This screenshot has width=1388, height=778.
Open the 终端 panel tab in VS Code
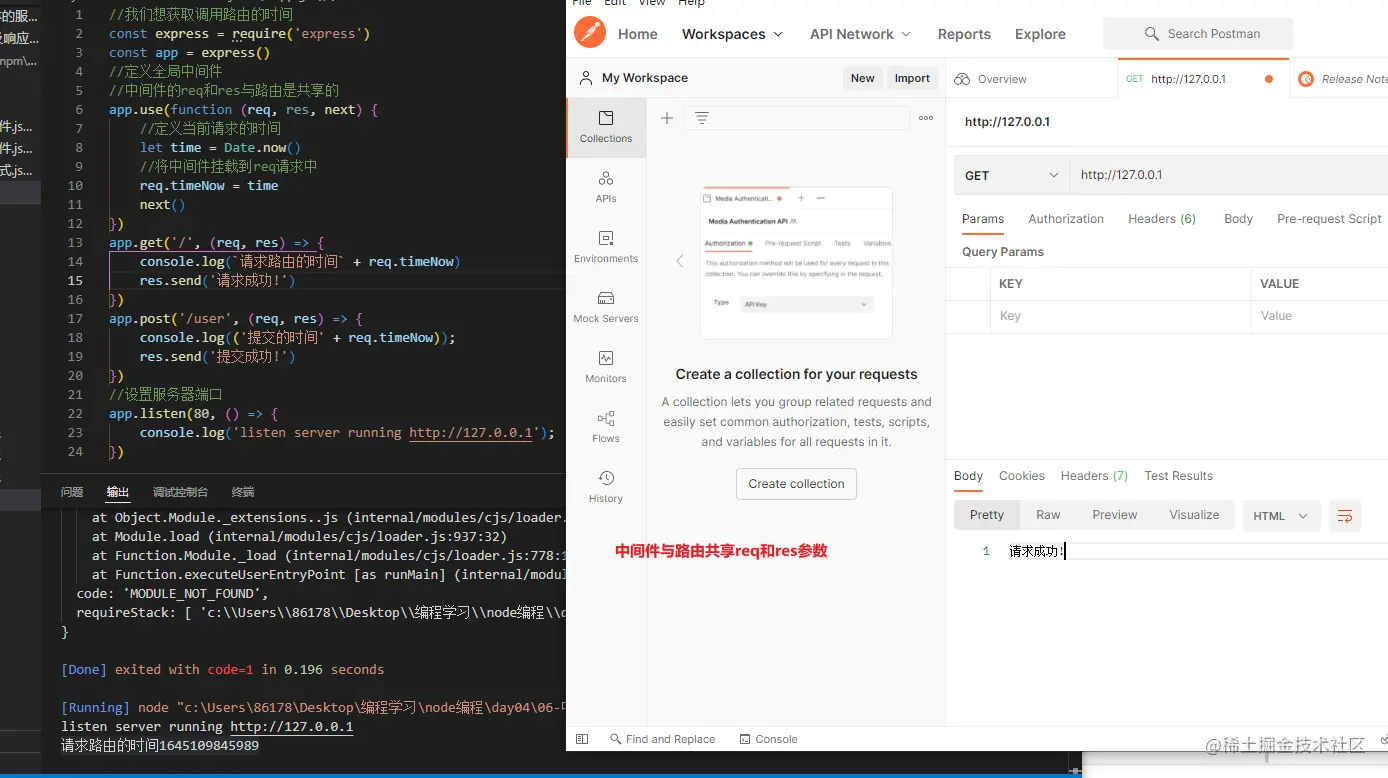(x=243, y=492)
